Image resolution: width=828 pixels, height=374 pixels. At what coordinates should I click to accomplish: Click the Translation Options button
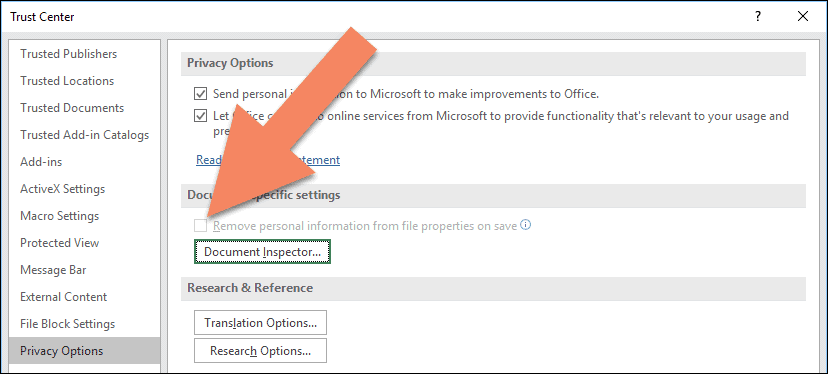(x=260, y=323)
